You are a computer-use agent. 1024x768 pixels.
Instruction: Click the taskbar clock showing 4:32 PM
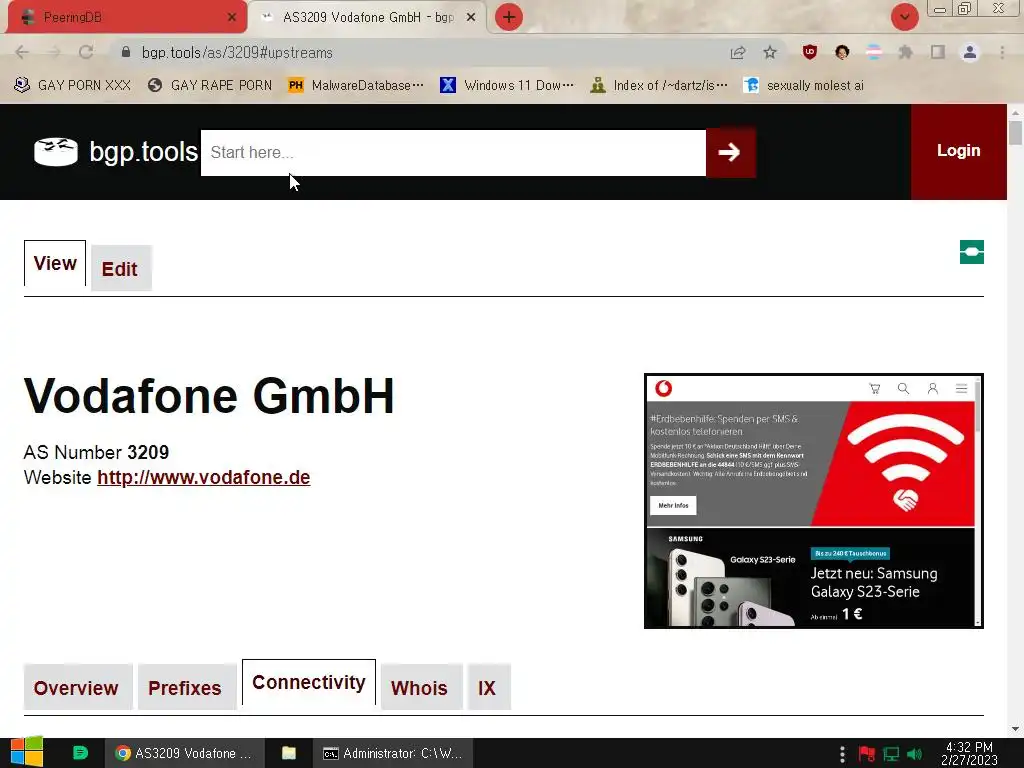[969, 753]
